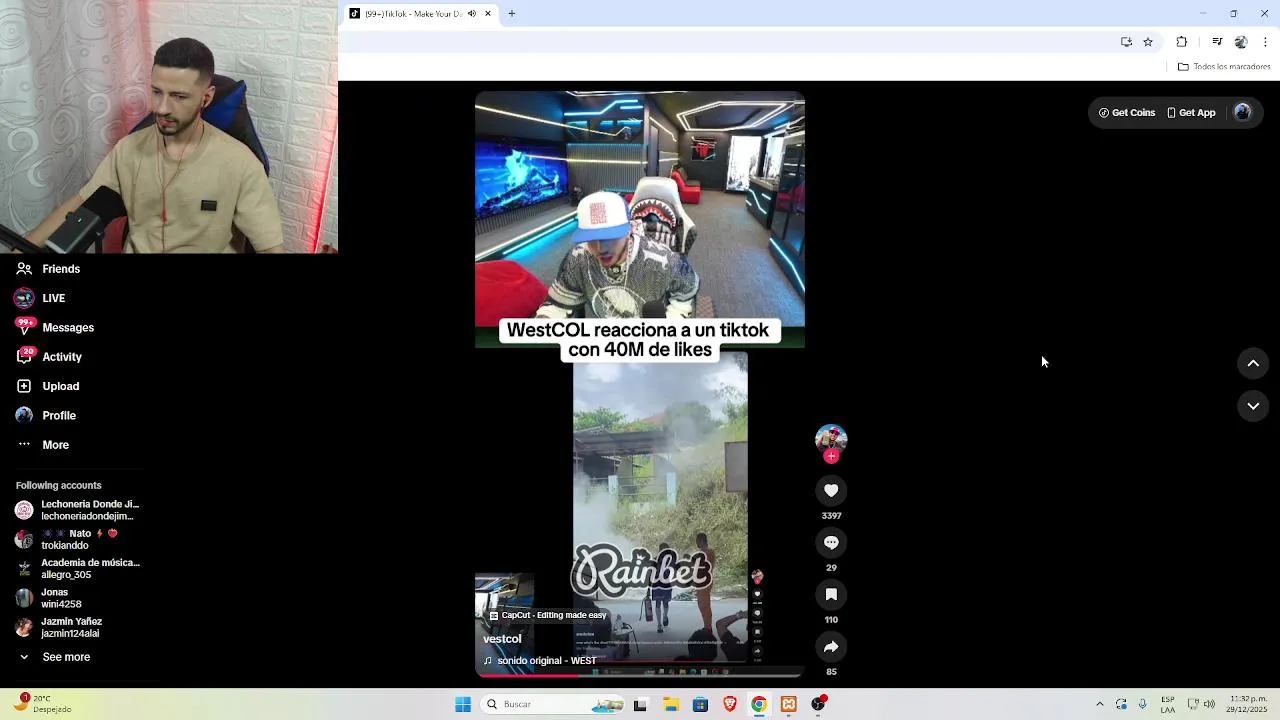Viewport: 1280px width, 720px height.
Task: Click the microphone tray icon
Action: (1143, 704)
